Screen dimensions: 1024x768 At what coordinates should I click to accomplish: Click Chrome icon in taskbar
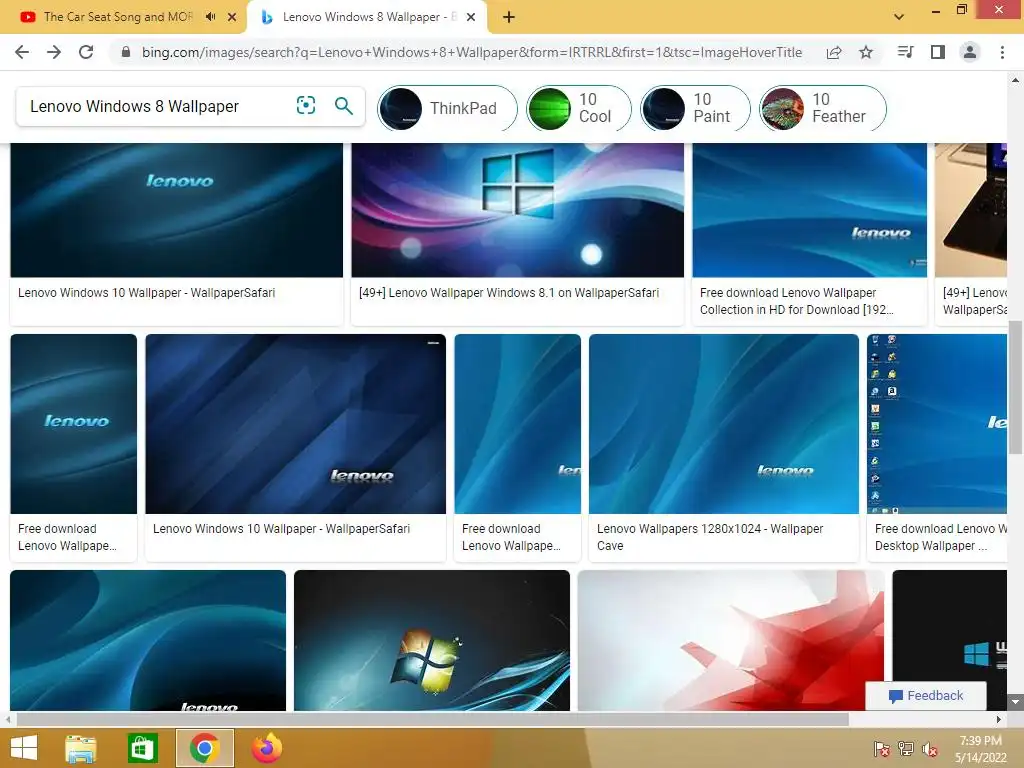[204, 748]
